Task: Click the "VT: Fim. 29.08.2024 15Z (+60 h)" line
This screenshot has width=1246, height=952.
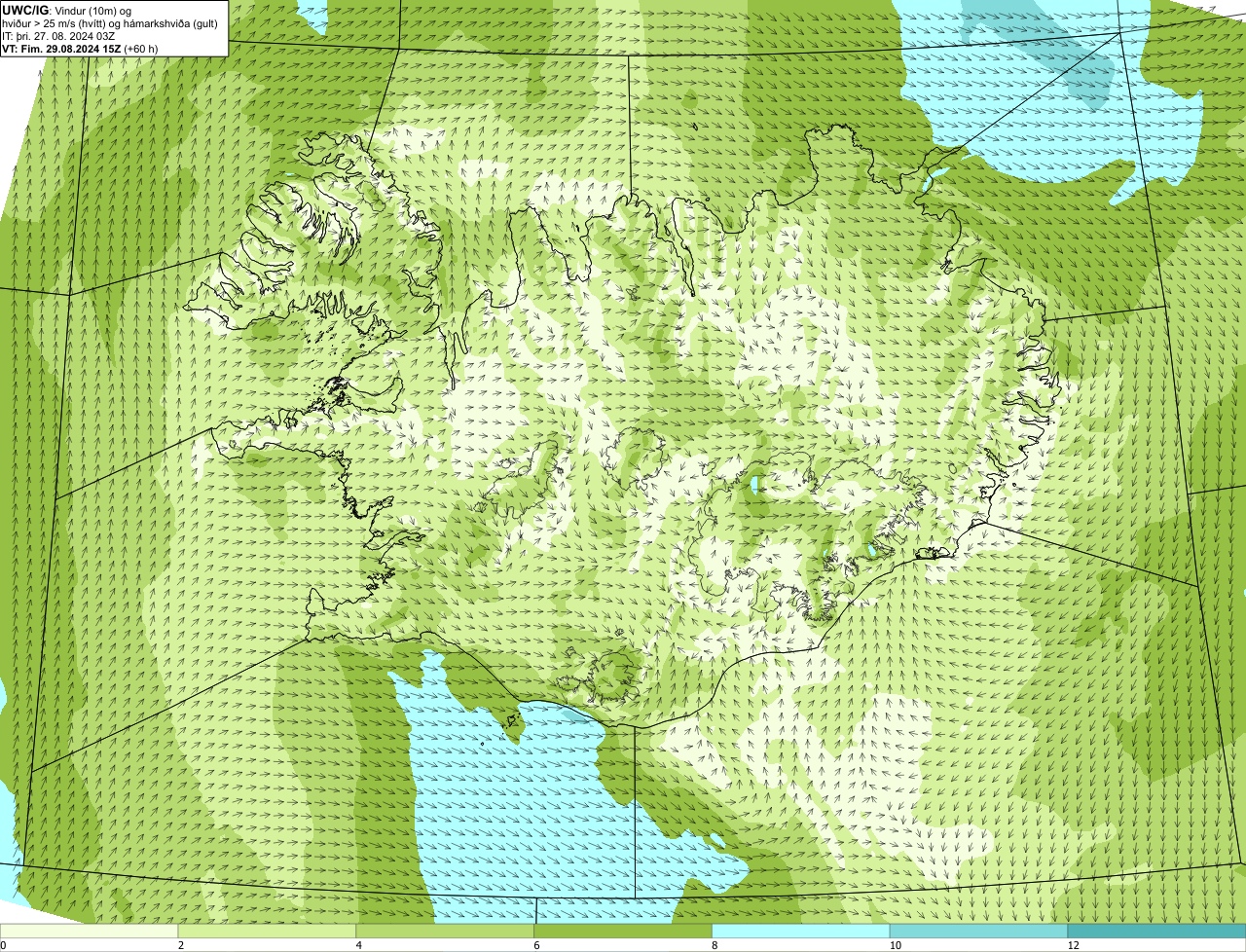Action: (x=81, y=49)
